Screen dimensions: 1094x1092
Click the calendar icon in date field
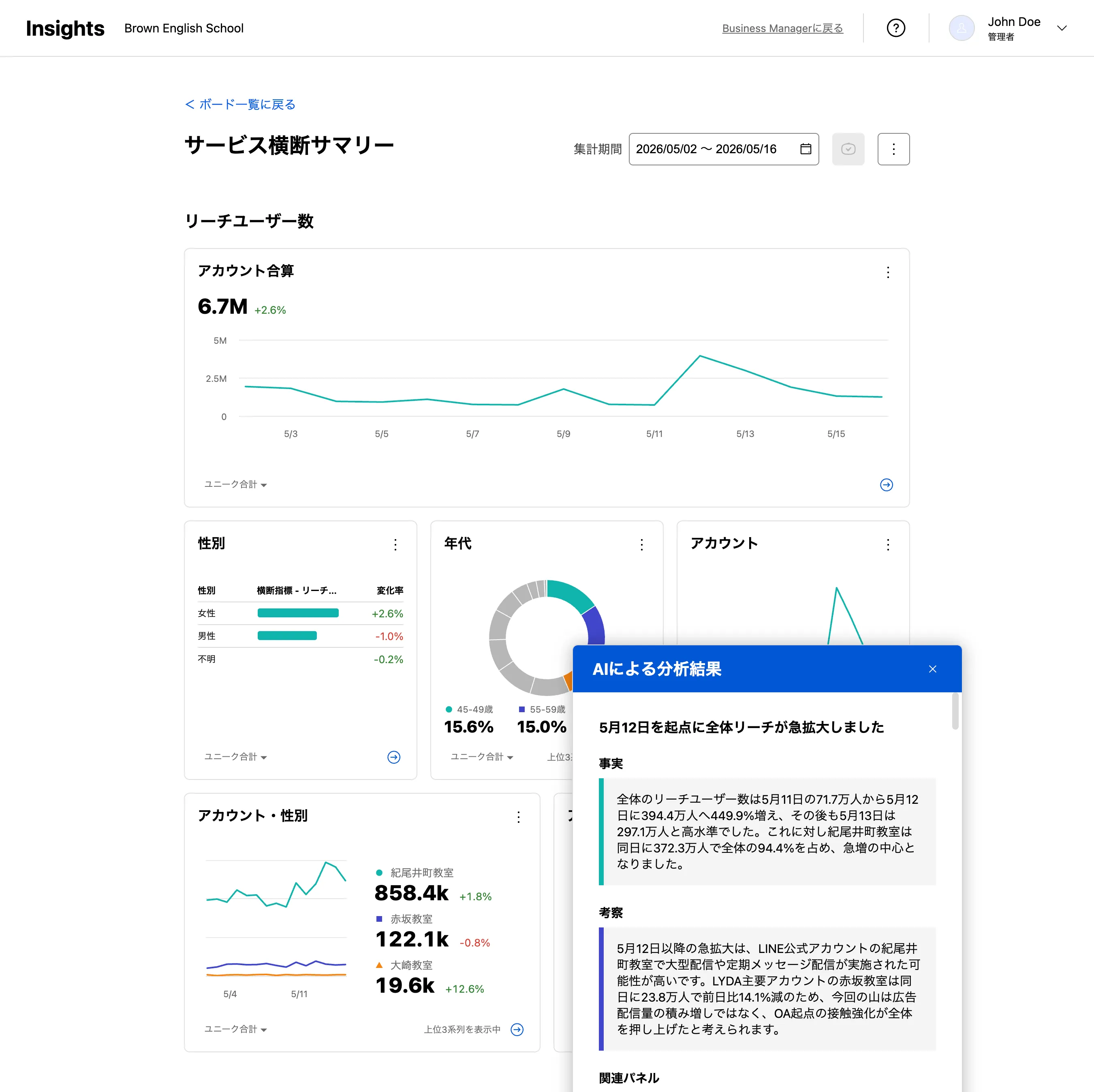pos(805,149)
